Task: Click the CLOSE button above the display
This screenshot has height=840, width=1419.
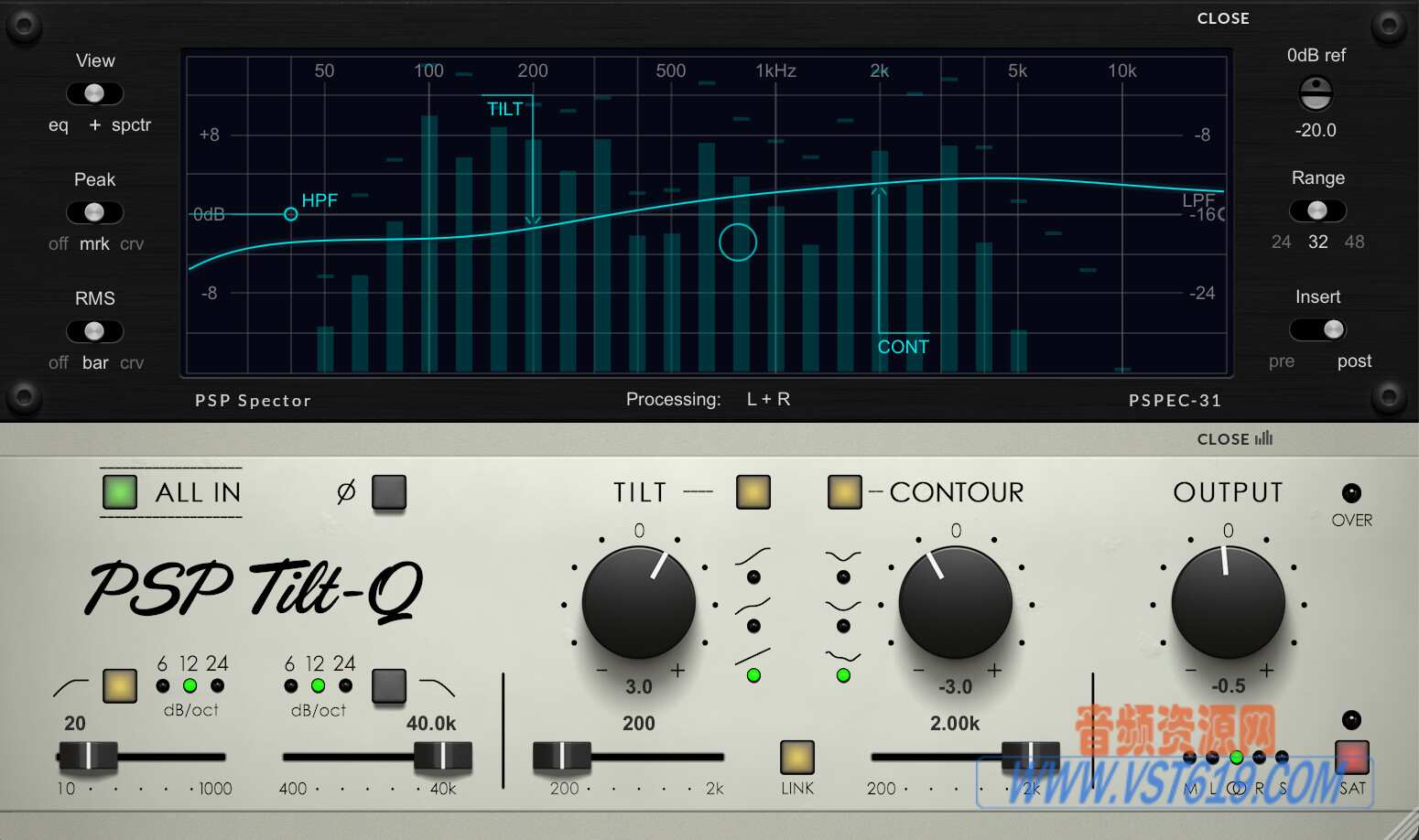Action: [1223, 18]
